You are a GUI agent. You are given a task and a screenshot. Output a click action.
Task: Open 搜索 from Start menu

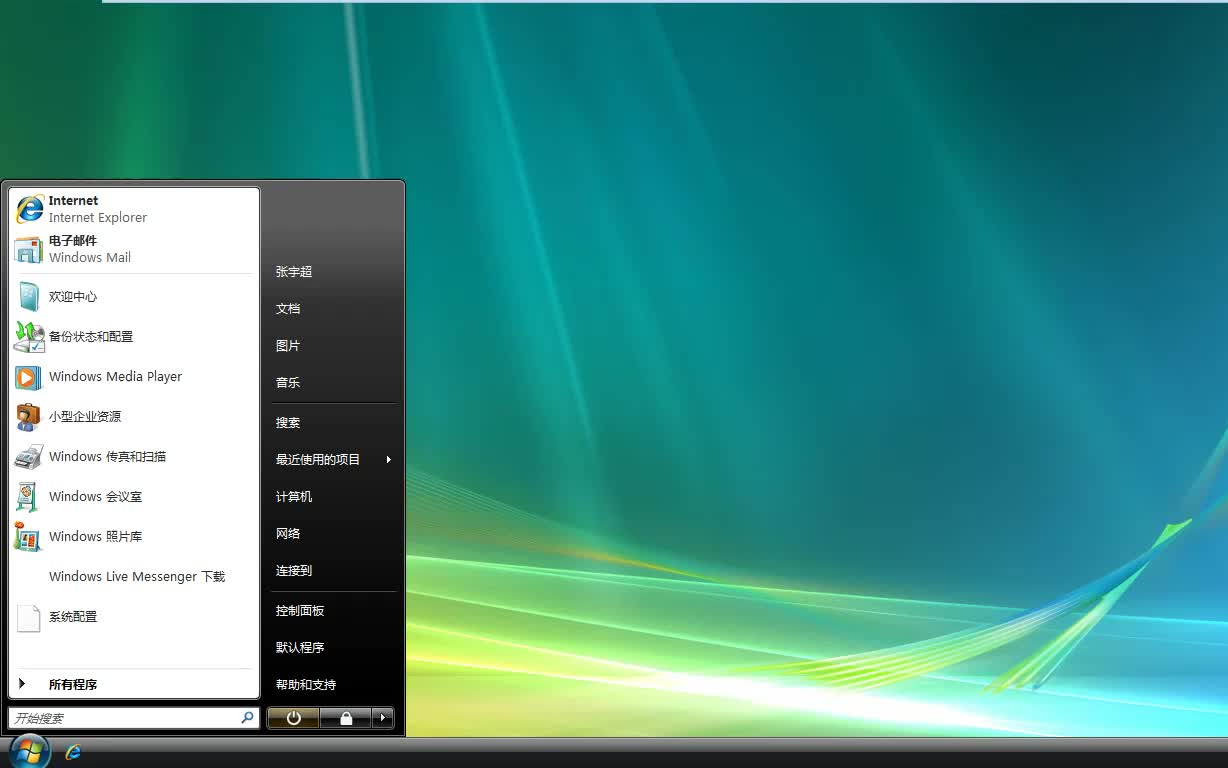pos(288,423)
